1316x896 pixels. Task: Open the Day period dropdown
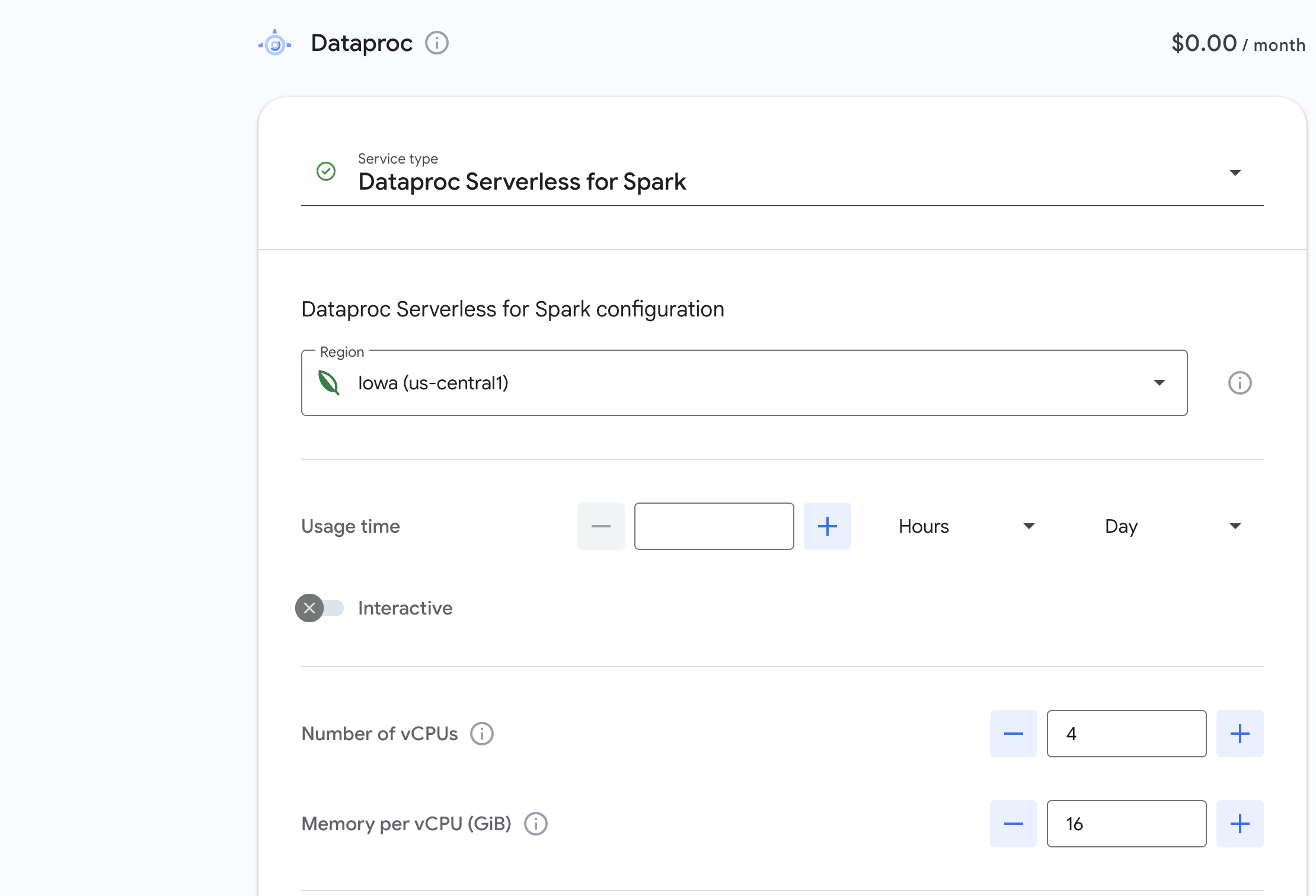tap(1174, 526)
